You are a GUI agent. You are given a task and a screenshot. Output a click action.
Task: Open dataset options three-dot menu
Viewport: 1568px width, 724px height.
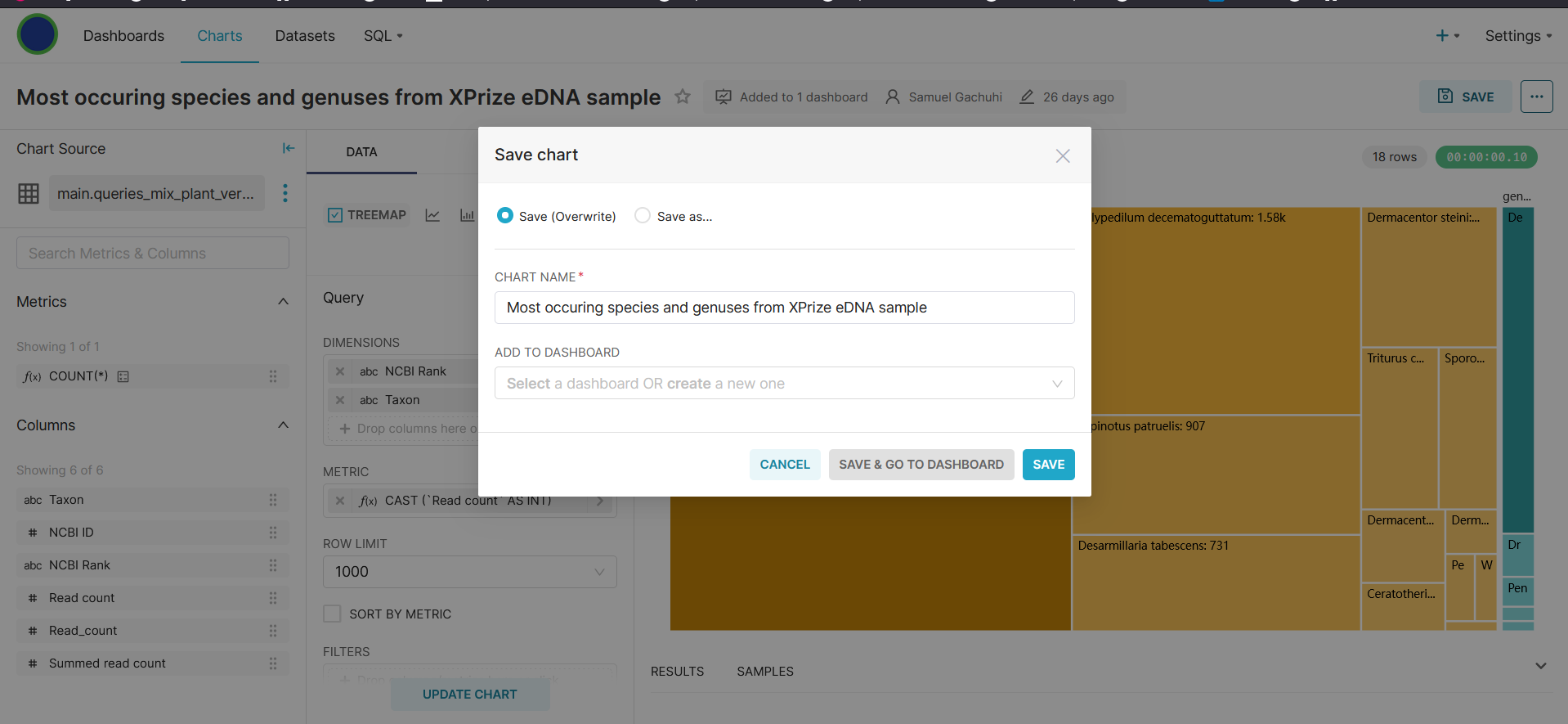[285, 193]
